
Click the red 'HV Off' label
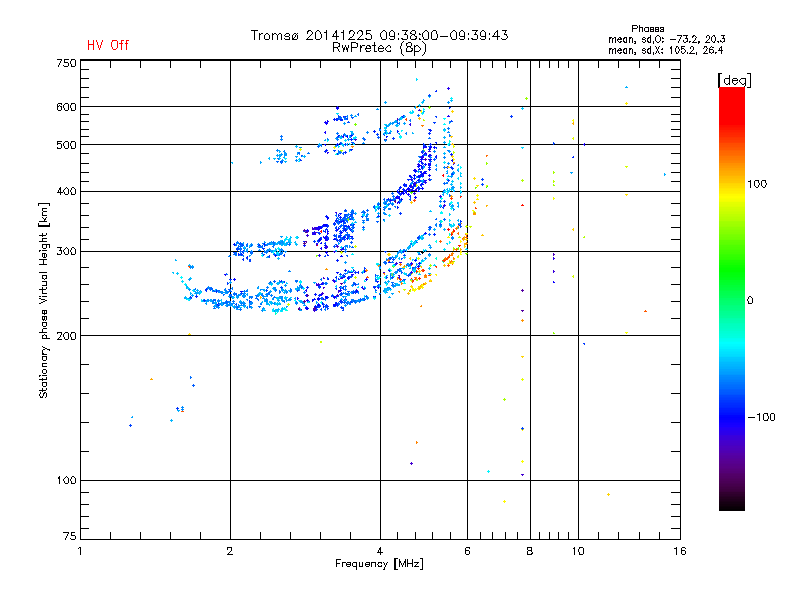click(108, 45)
